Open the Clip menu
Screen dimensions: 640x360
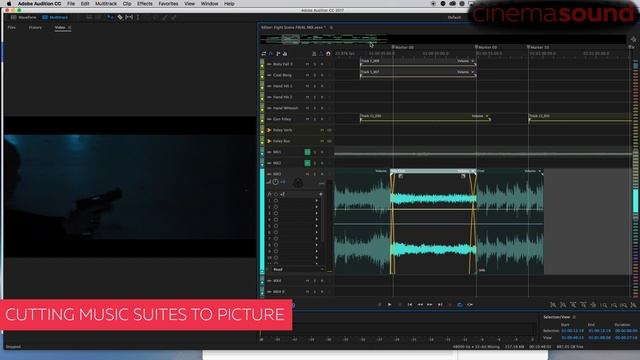127,4
